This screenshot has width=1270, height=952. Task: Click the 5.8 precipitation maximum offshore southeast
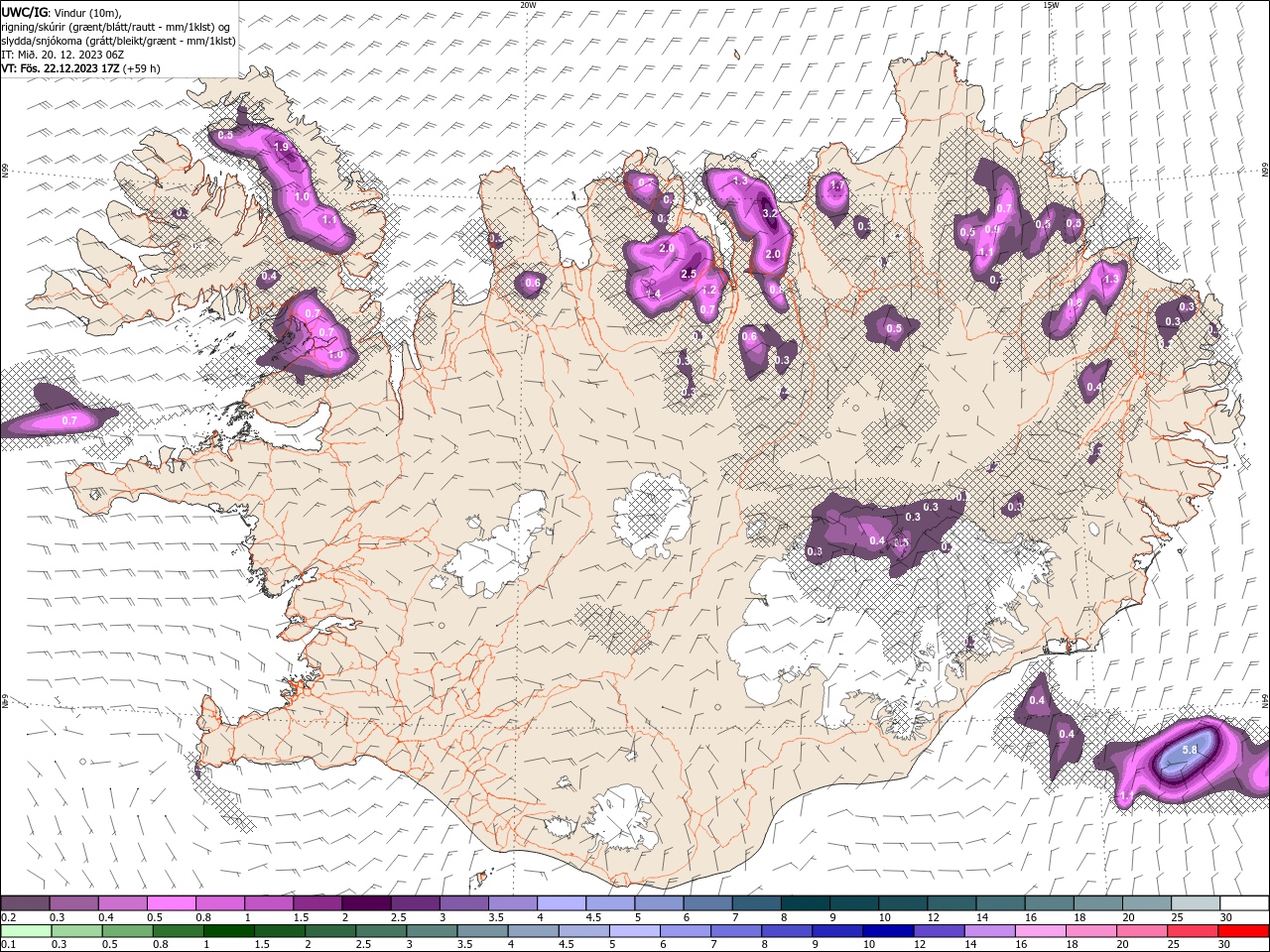click(x=1191, y=750)
